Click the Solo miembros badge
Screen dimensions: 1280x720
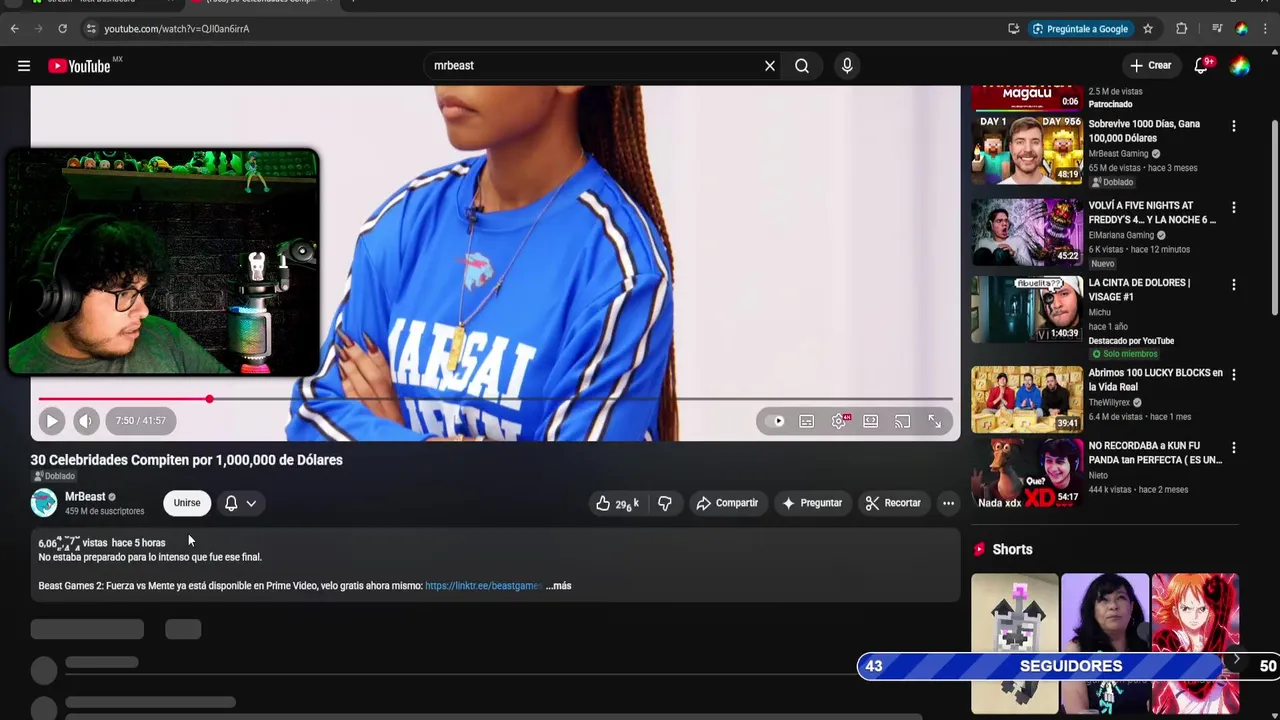[1124, 354]
